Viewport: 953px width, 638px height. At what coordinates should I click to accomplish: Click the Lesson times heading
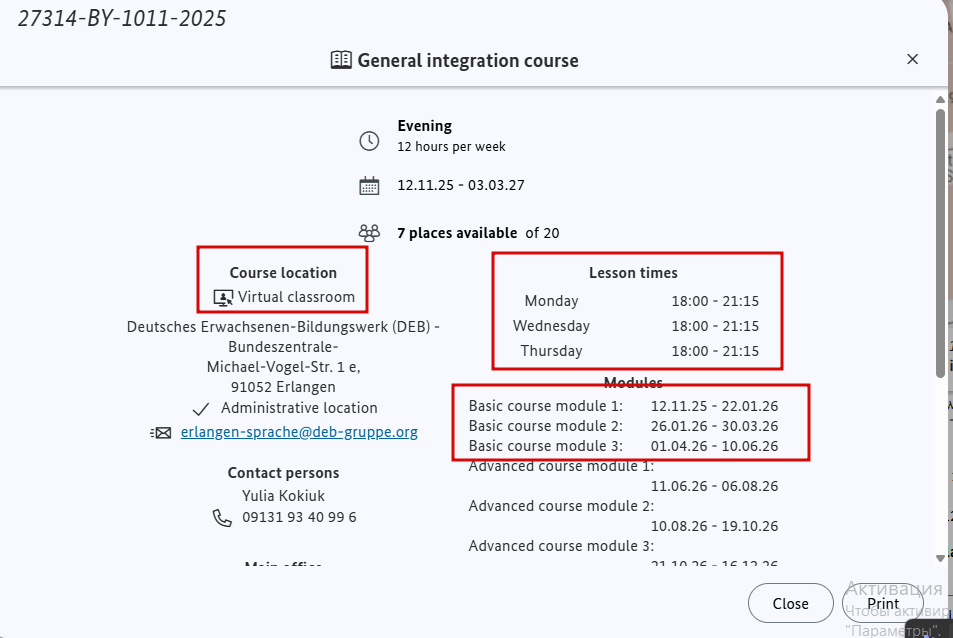point(633,273)
